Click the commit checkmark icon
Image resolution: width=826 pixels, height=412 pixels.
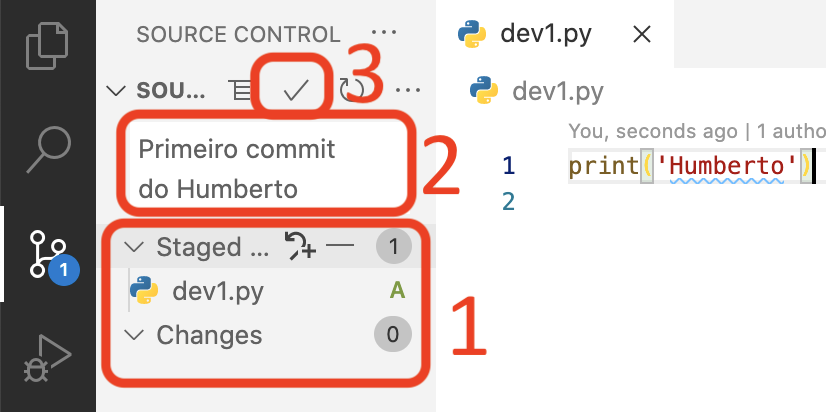(295, 91)
